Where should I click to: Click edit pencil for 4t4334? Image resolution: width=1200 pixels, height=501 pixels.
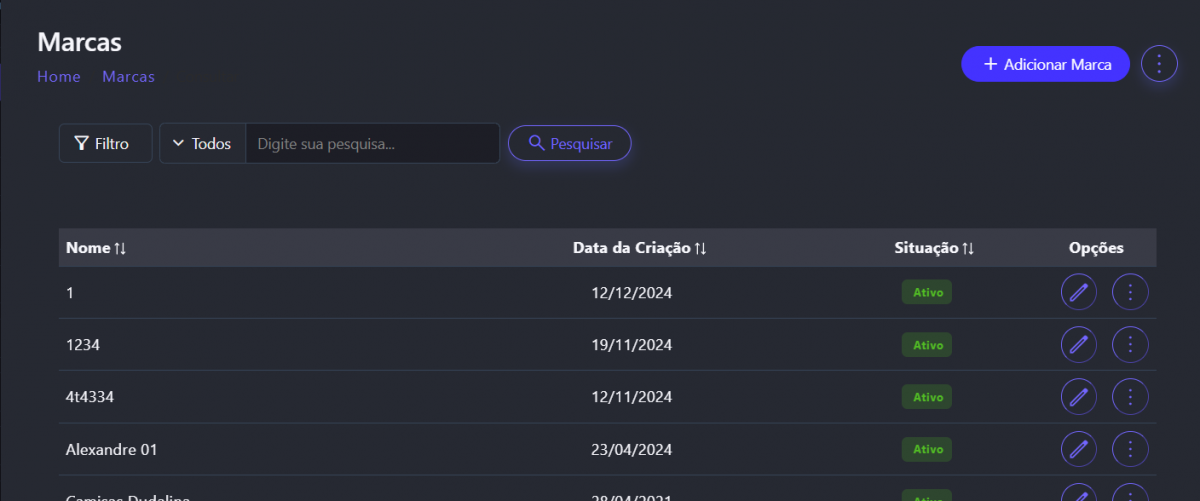coord(1078,397)
